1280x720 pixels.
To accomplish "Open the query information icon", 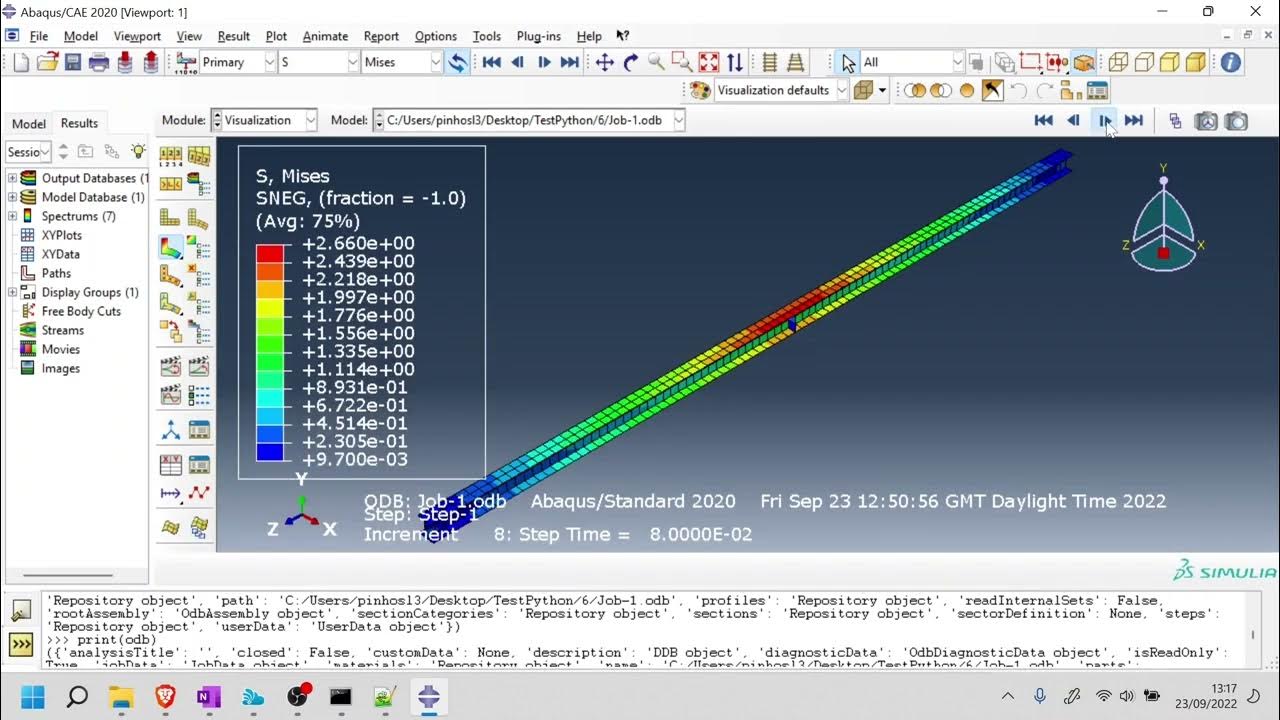I will click(1231, 62).
